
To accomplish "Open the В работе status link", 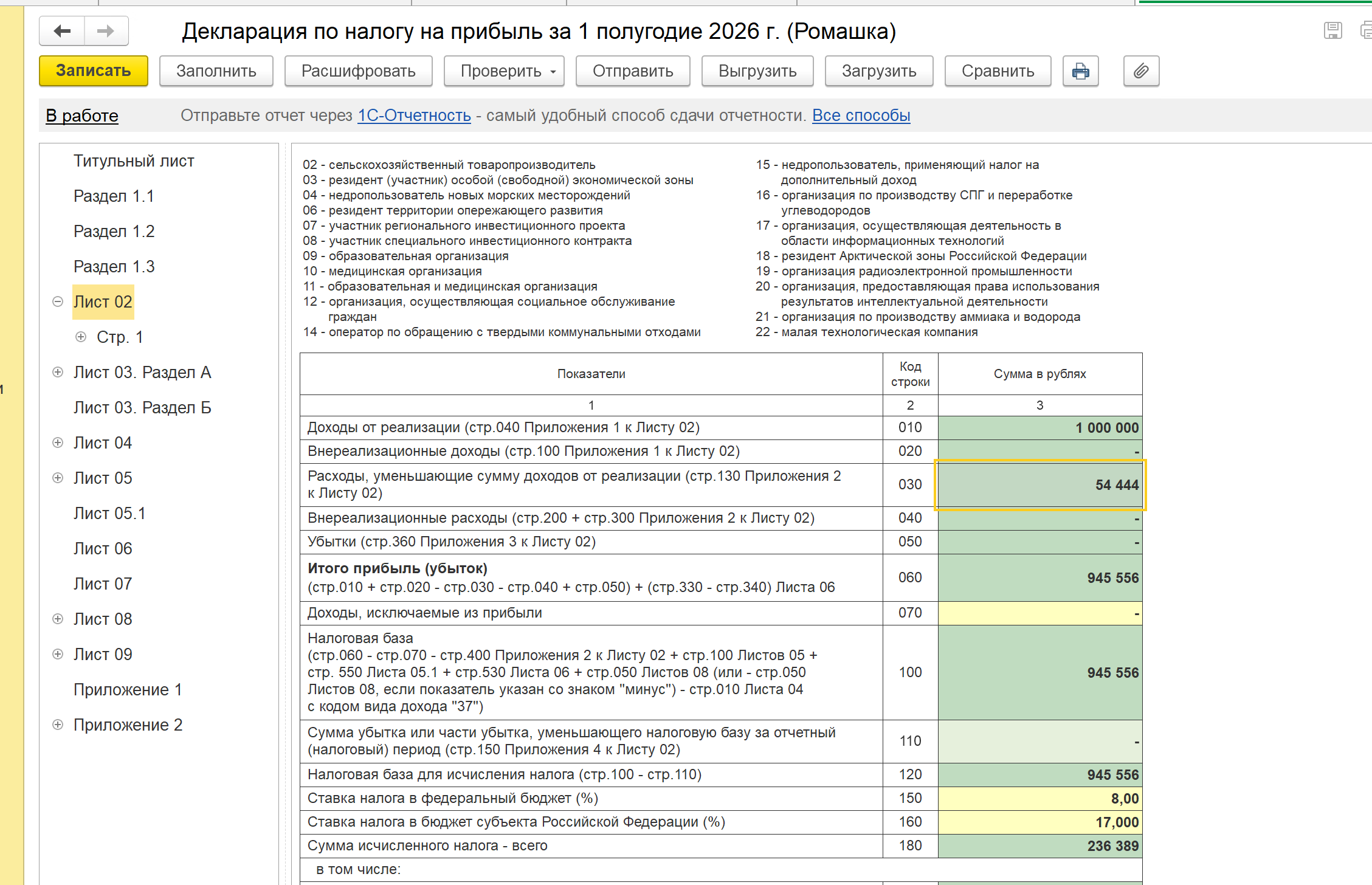I will (82, 115).
